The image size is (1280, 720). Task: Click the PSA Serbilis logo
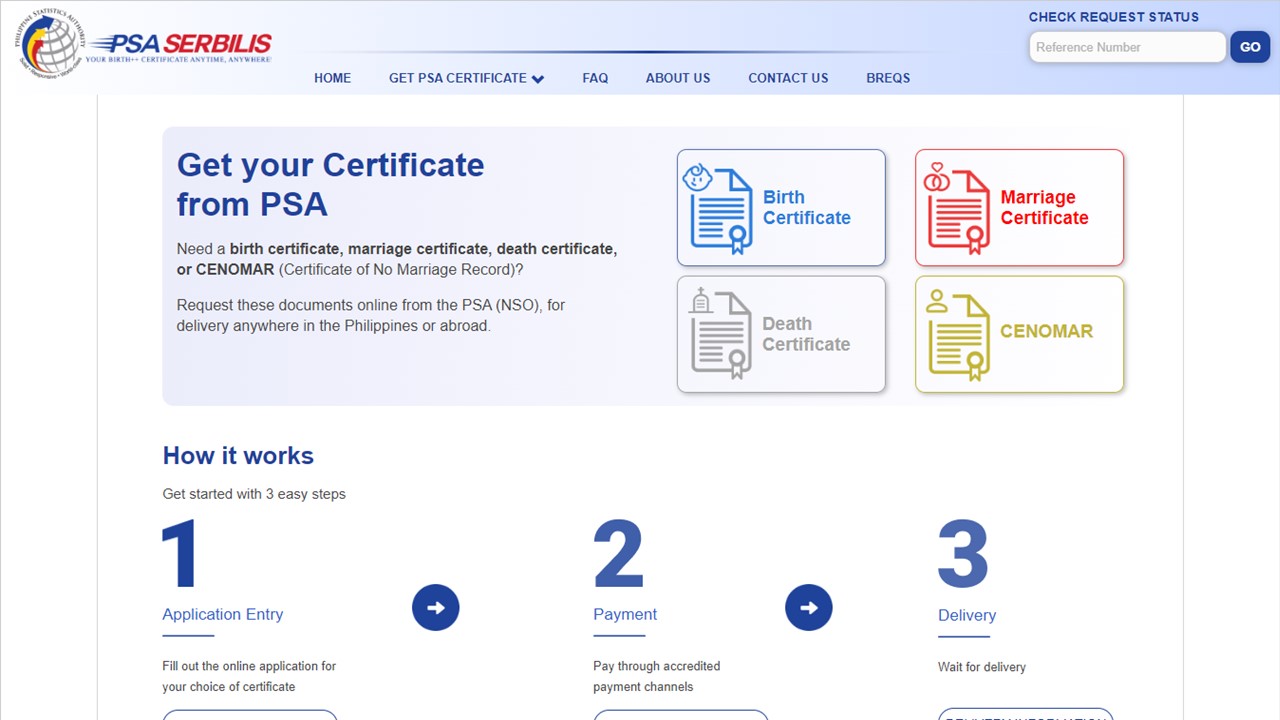(x=180, y=46)
